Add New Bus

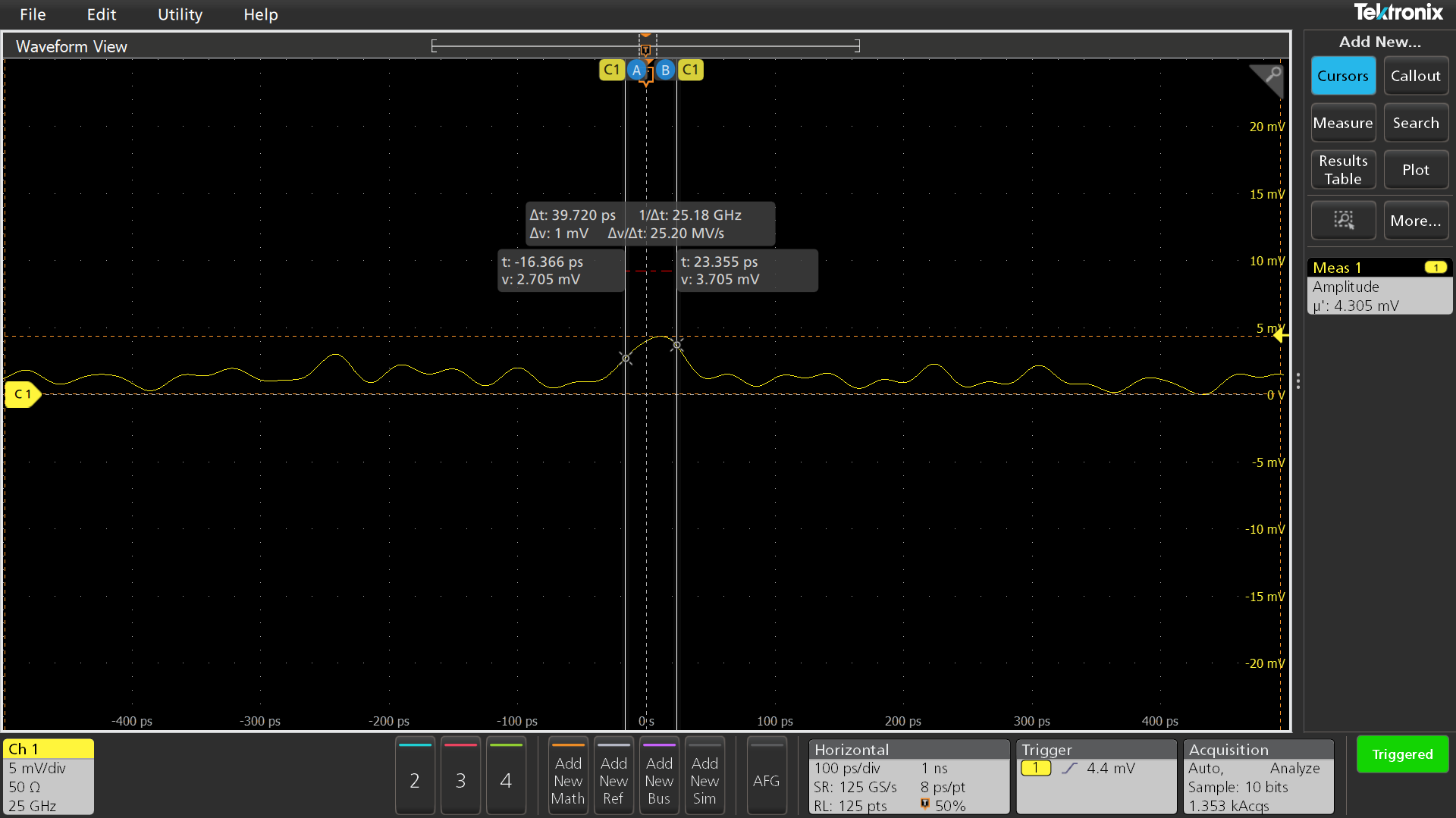tap(659, 777)
